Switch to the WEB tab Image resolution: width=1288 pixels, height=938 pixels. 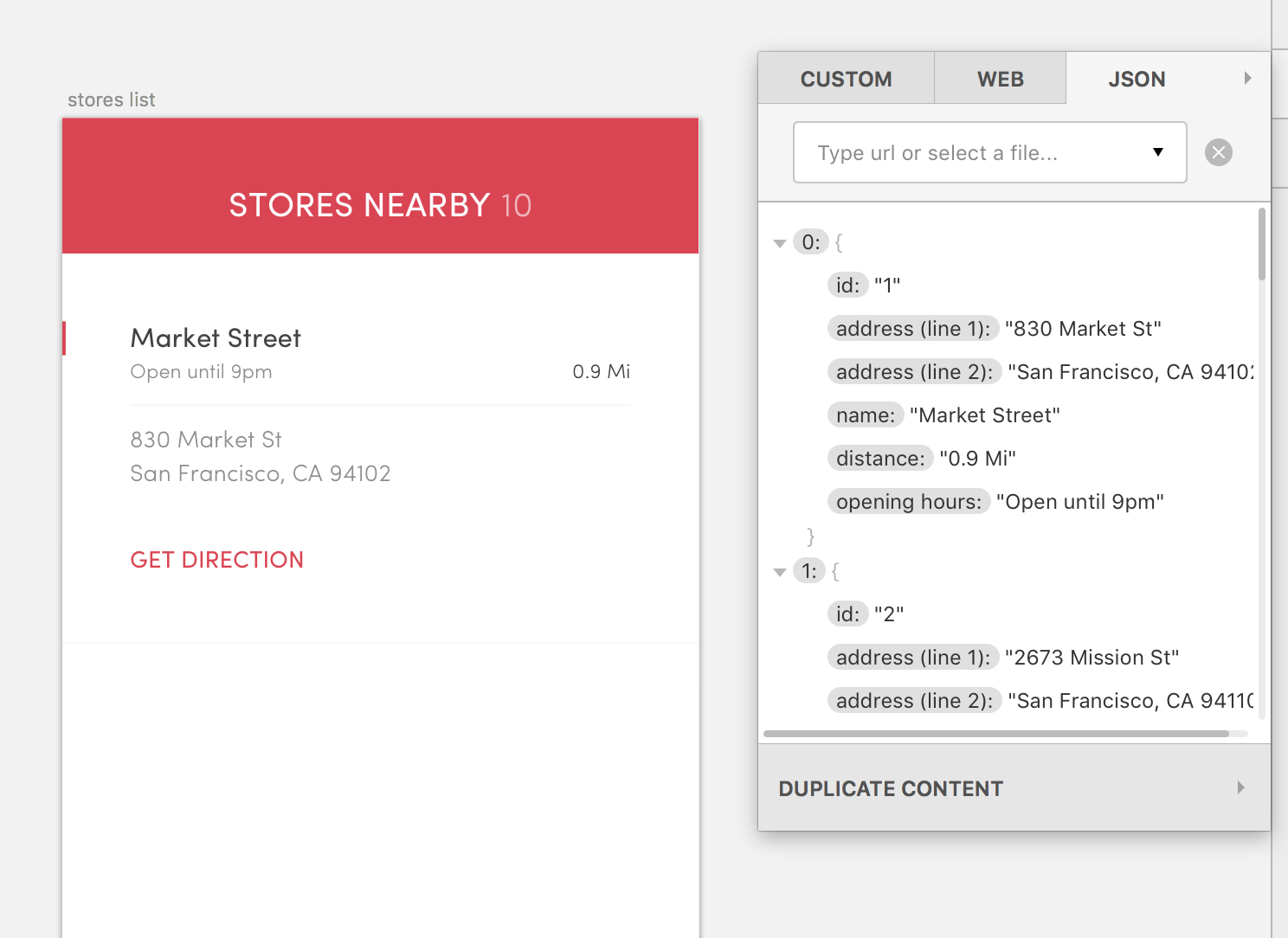click(1000, 78)
